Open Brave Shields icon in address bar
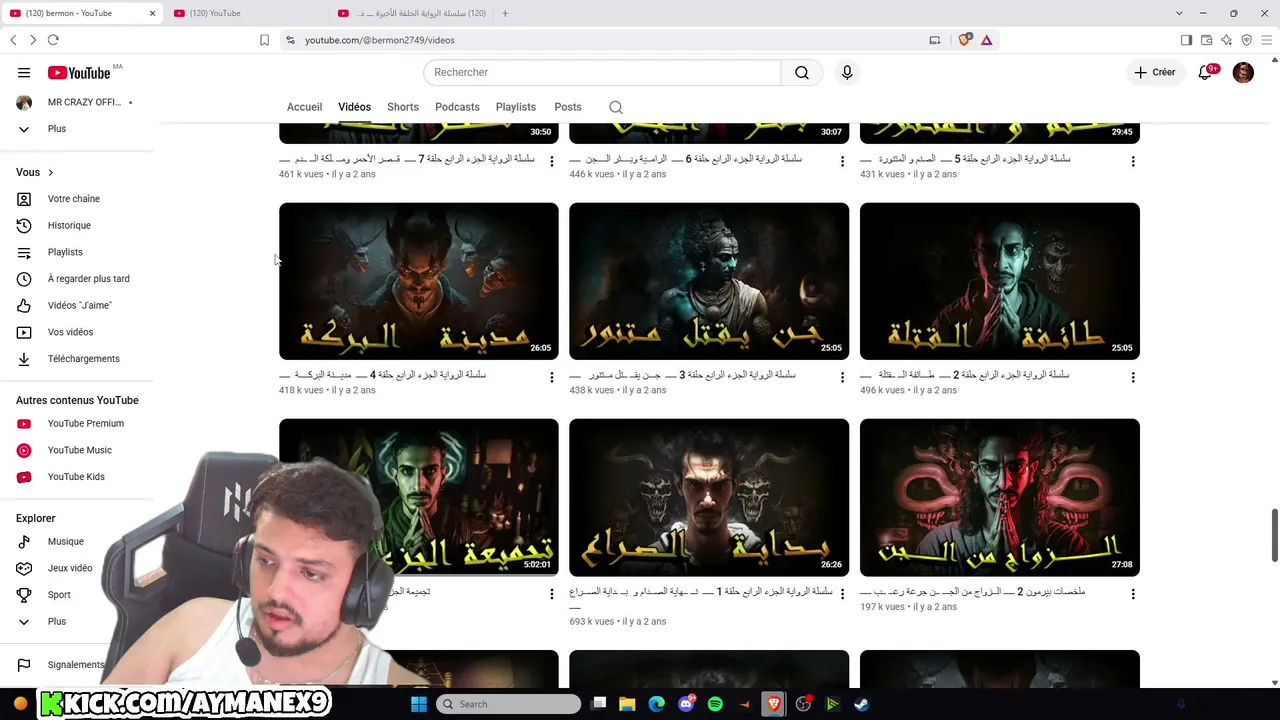 click(x=964, y=40)
